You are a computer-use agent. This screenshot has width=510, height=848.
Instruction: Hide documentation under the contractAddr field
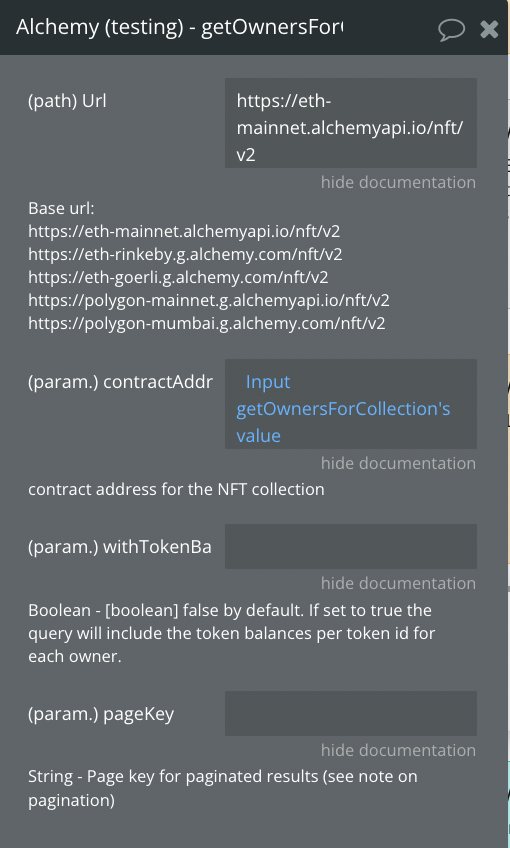(398, 463)
